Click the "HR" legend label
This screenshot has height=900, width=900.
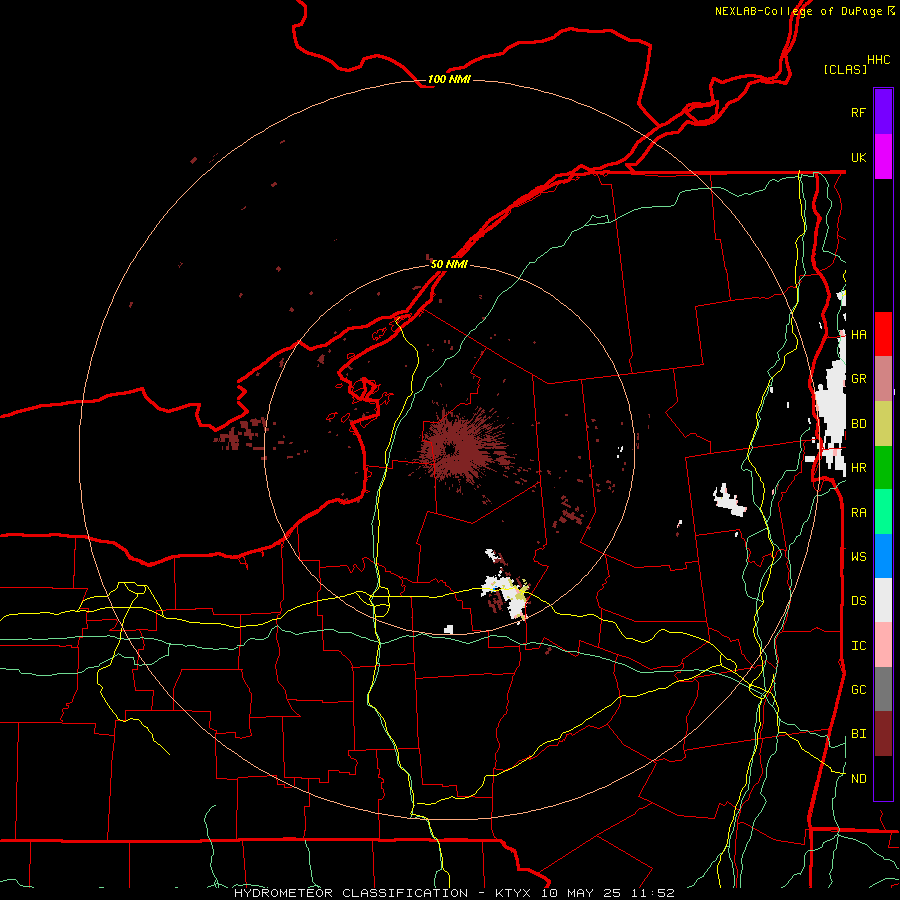pos(859,468)
